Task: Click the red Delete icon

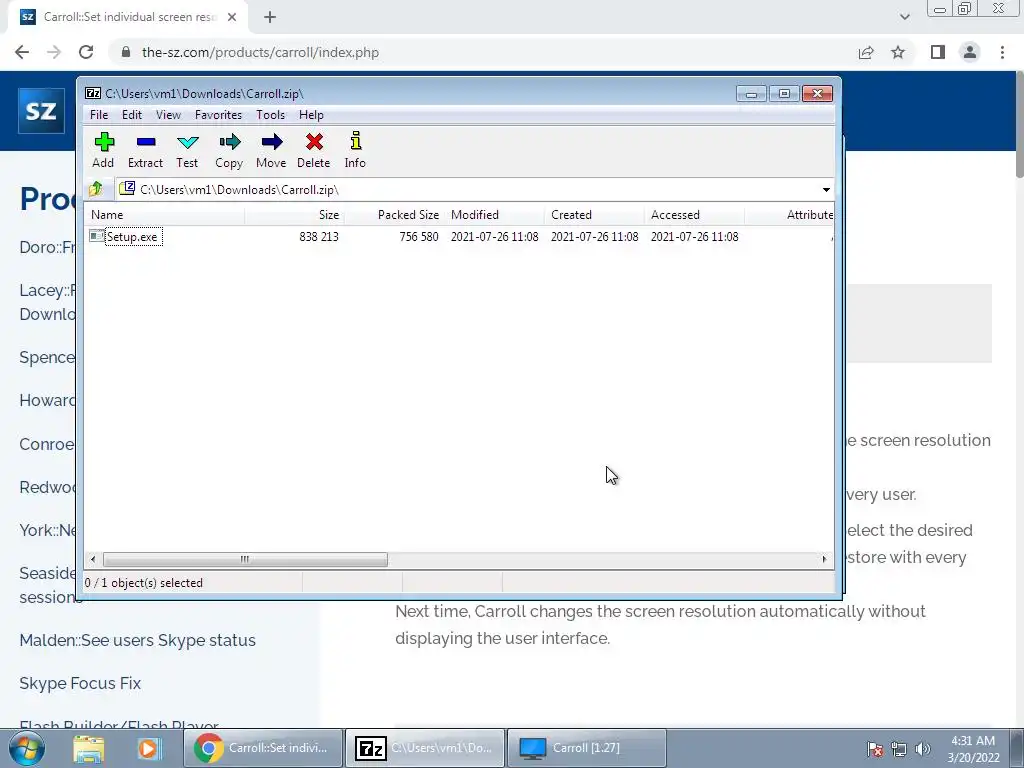Action: [x=313, y=151]
